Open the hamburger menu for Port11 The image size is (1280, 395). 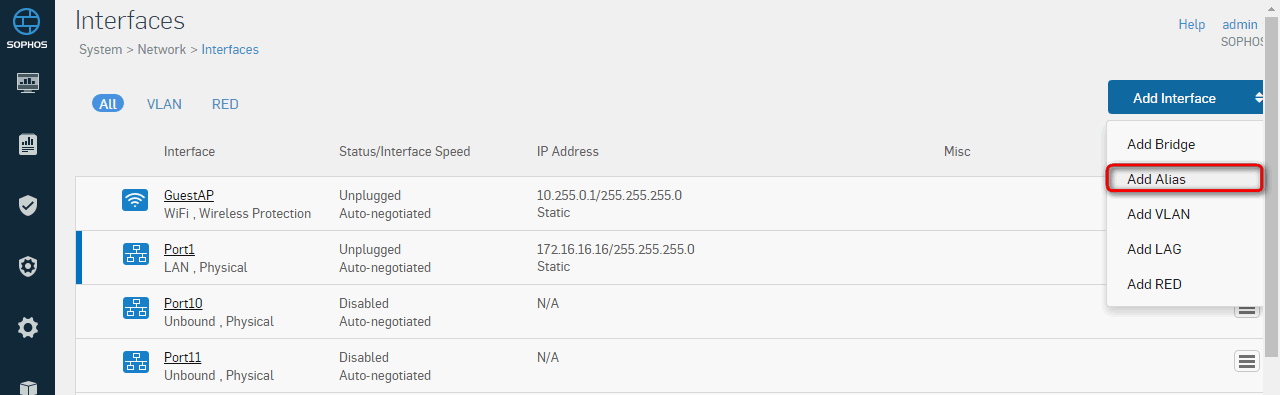click(x=1247, y=362)
